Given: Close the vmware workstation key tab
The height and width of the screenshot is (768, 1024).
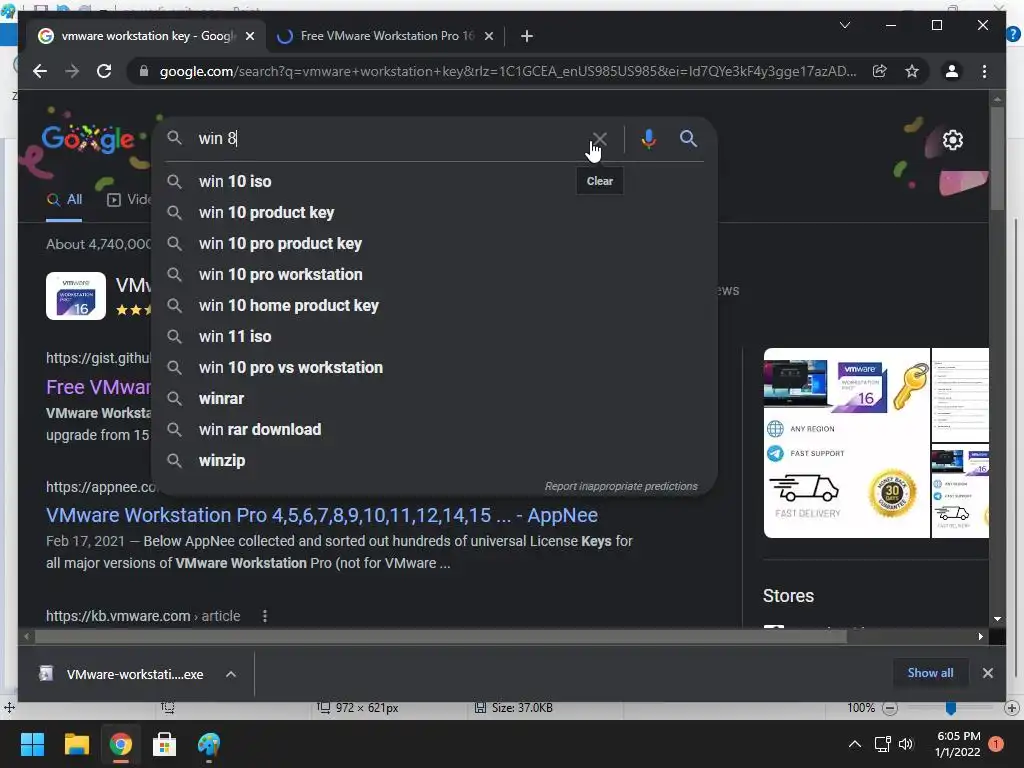Looking at the screenshot, I should tap(249, 36).
